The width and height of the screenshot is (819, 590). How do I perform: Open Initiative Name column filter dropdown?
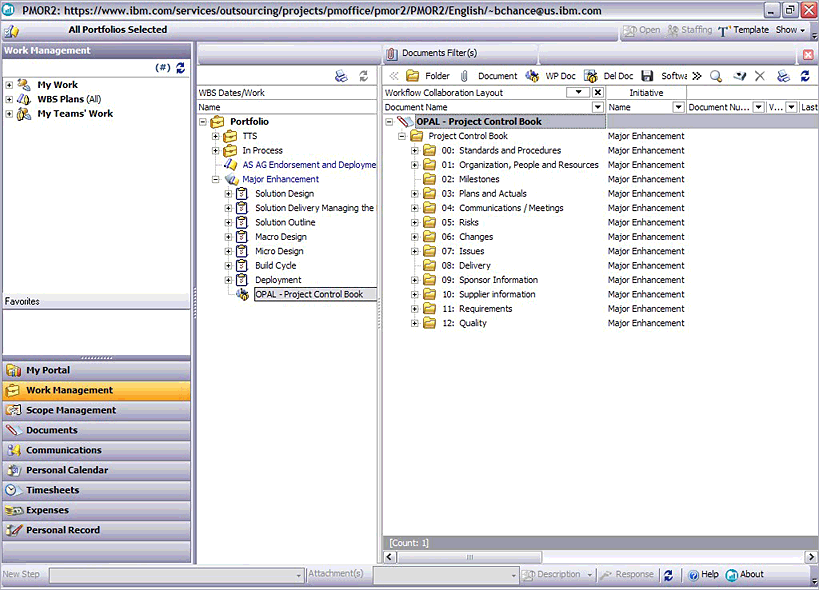tap(678, 107)
